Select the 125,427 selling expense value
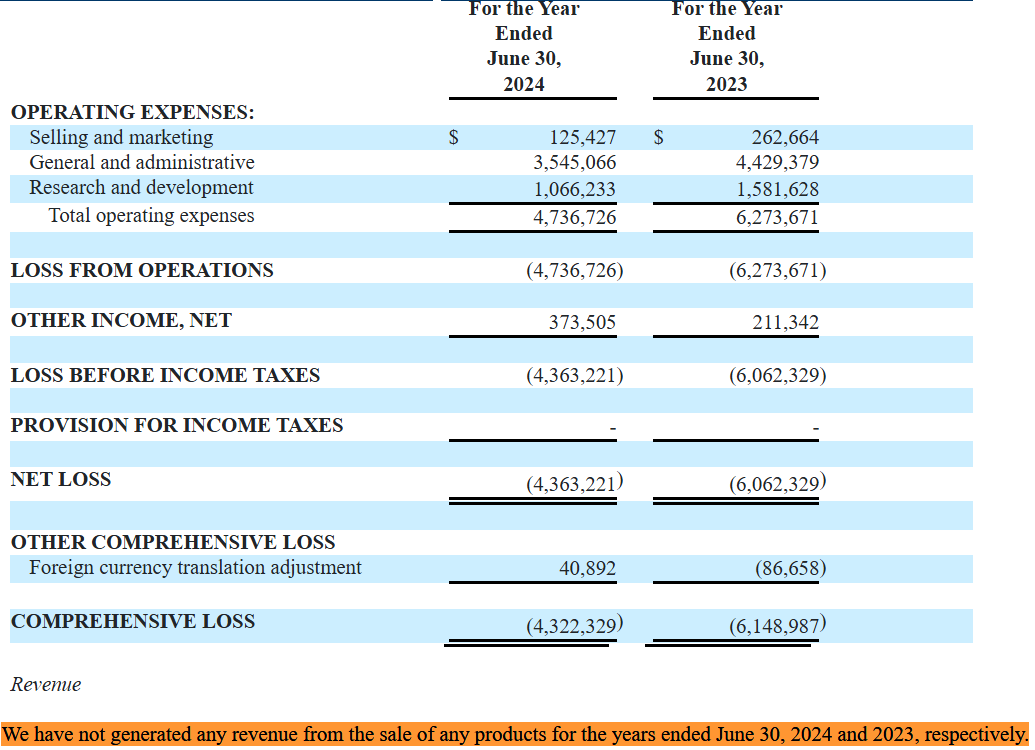This screenshot has height=750, width=1035. click(x=583, y=137)
